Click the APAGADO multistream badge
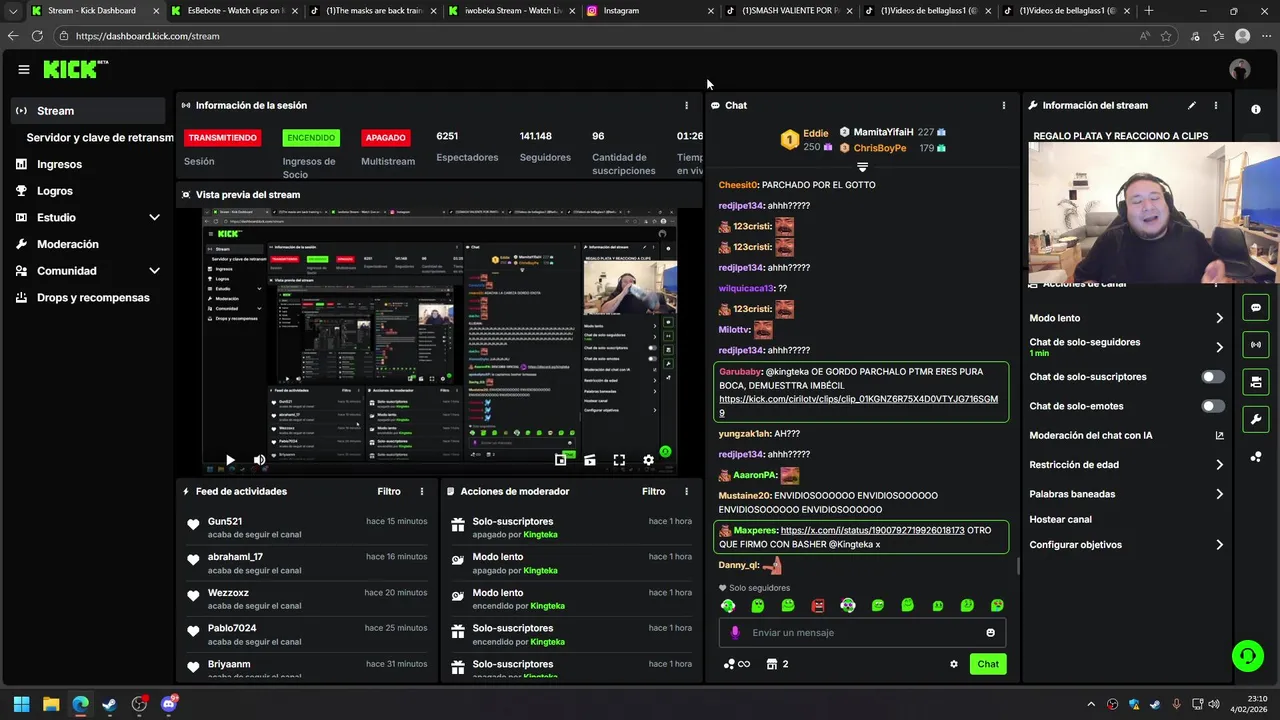Viewport: 1280px width, 720px height. 386,138
